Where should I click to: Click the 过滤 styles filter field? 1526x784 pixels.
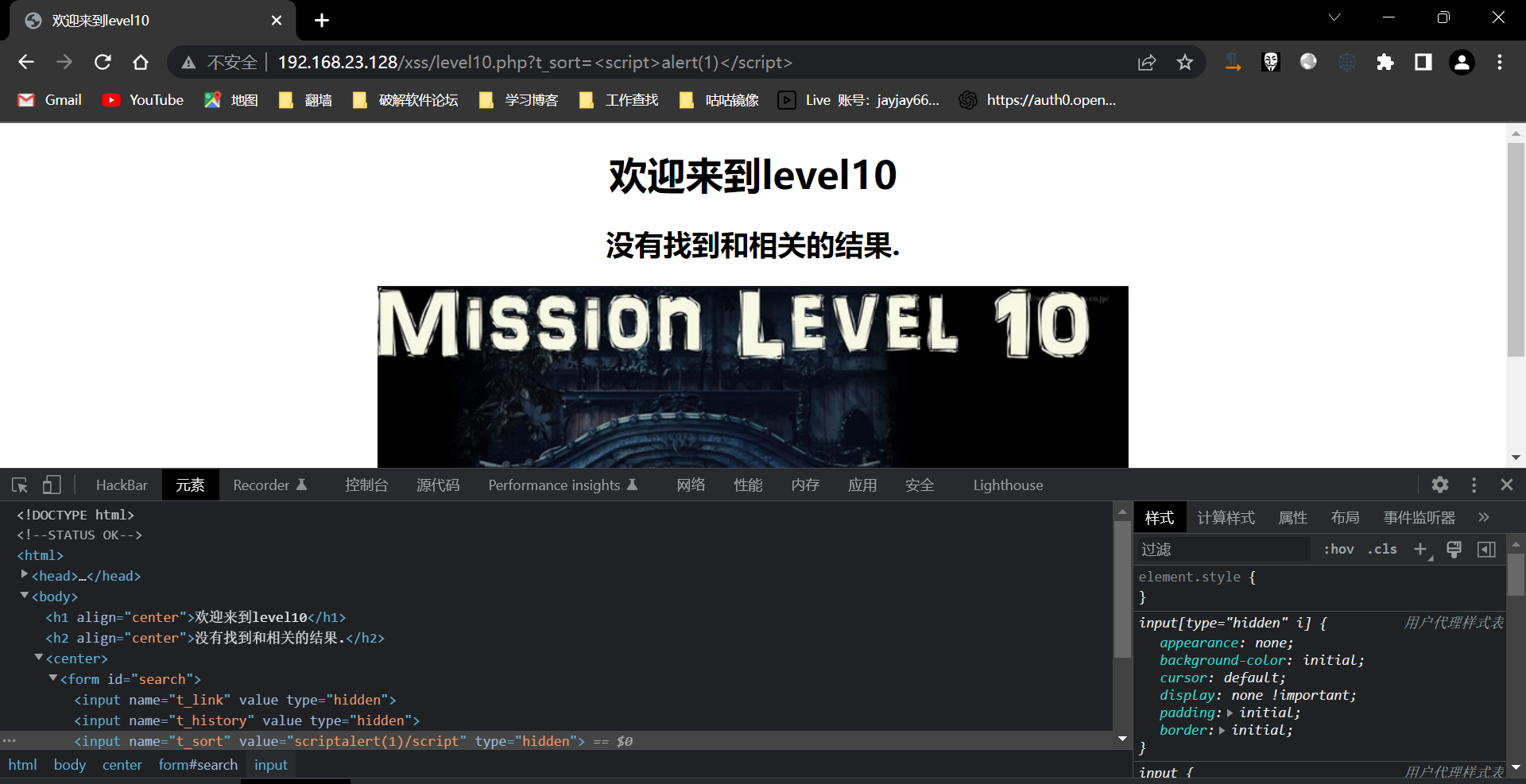(x=1224, y=549)
